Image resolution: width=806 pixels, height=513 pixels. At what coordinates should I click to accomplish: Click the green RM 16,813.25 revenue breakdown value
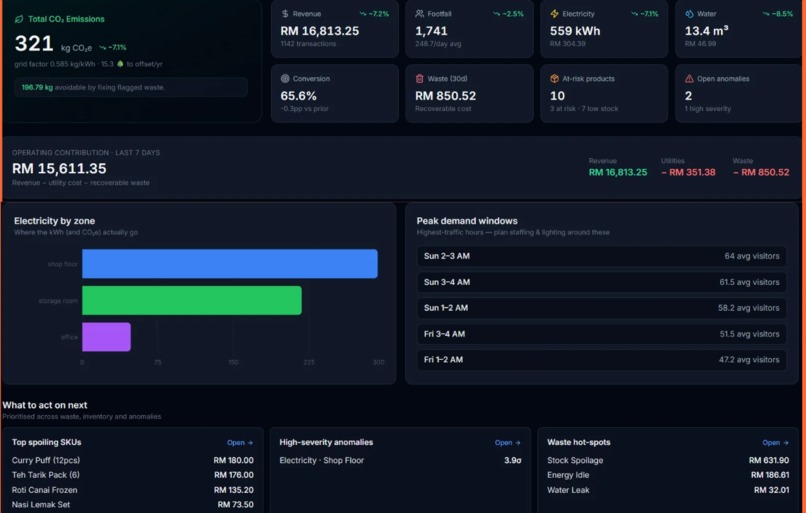click(618, 172)
